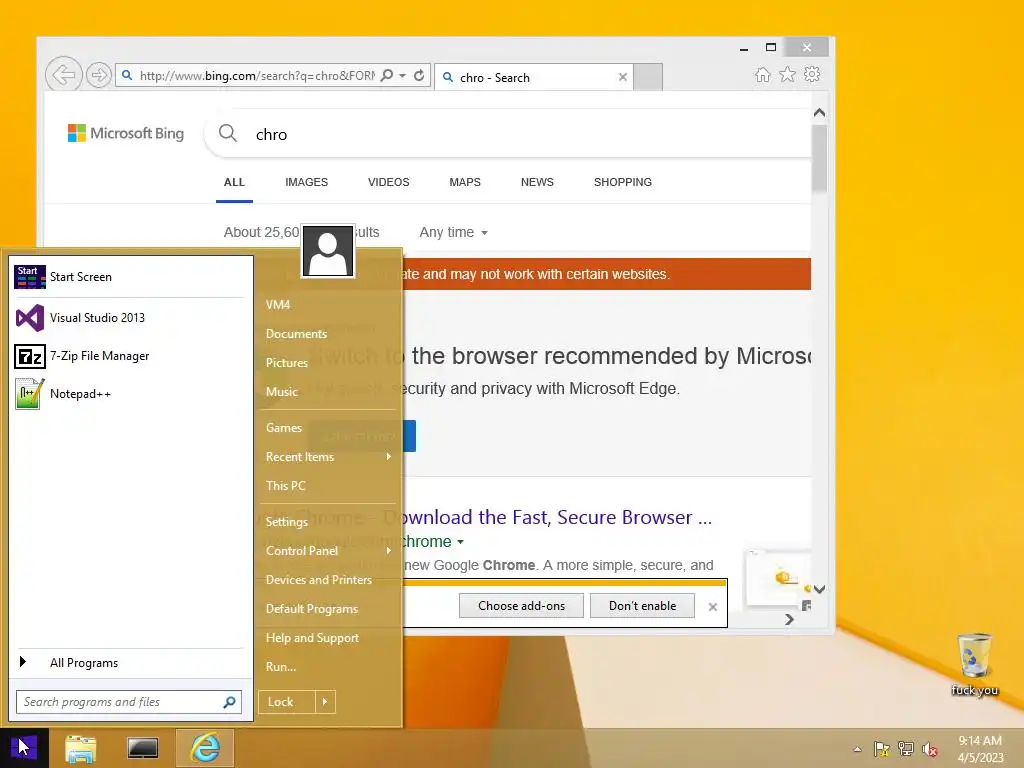
Task: Open the Run... dialog
Action: (x=281, y=667)
